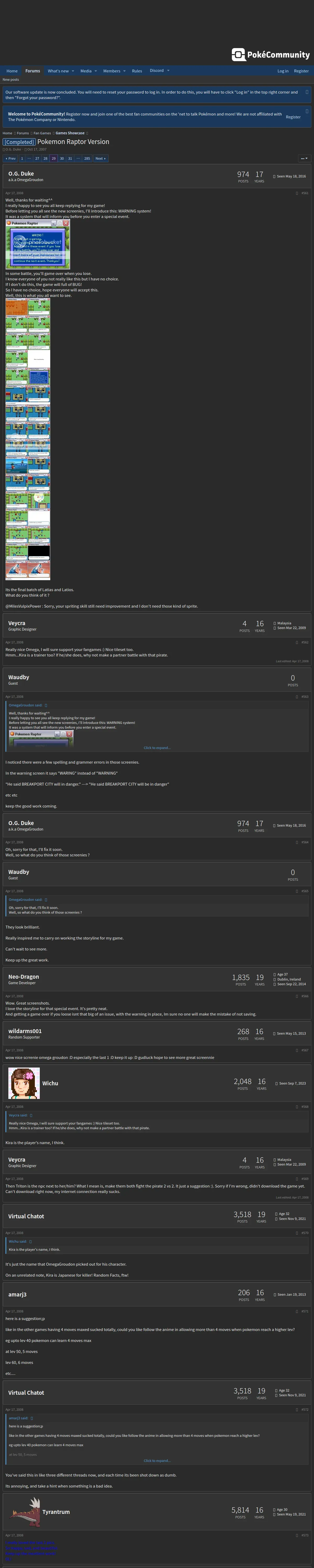Viewport: 314px width, 1568px height.
Task: Open Fan Games in the breadcrumb
Action: [x=42, y=133]
